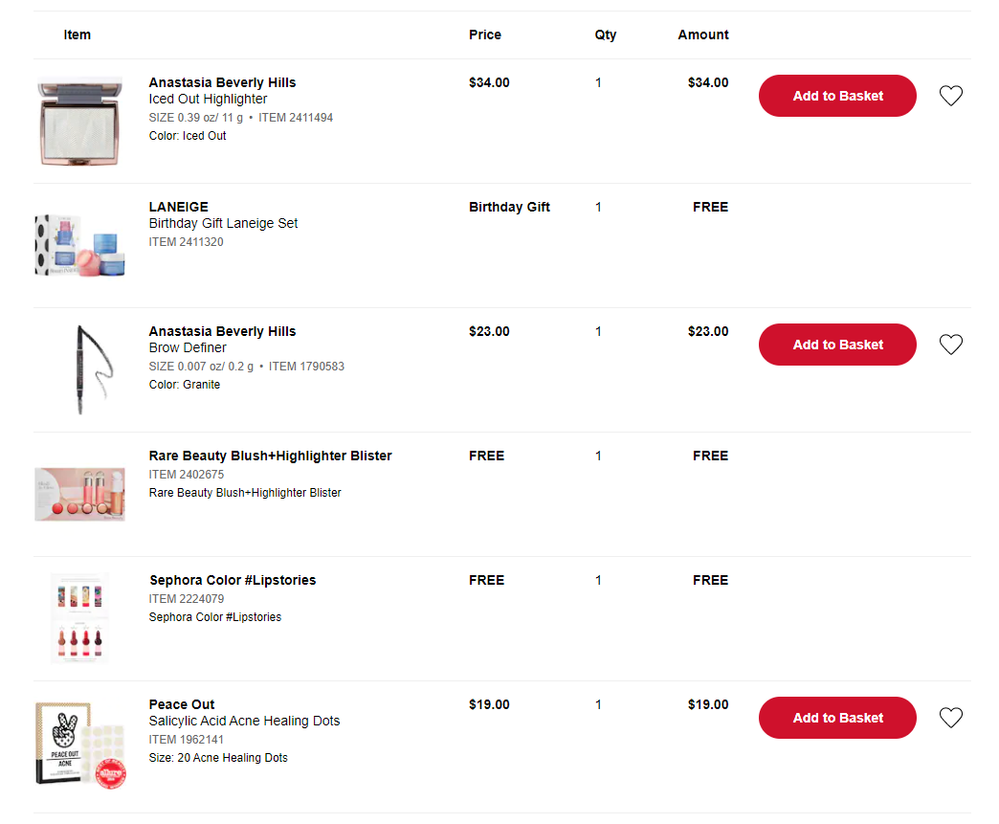Click the Price column header
The width and height of the screenshot is (999, 824).
[x=485, y=34]
